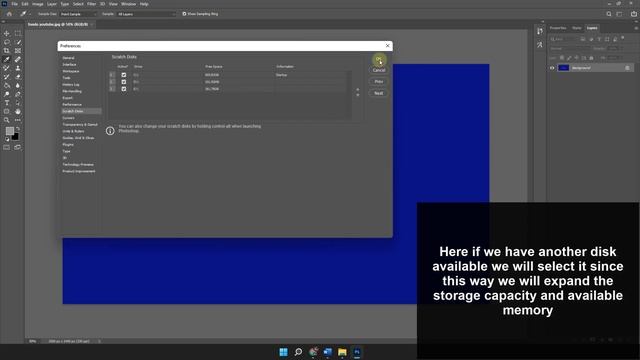This screenshot has height=360, width=640.
Task: Select the Blur drop tool
Action: (18, 85)
